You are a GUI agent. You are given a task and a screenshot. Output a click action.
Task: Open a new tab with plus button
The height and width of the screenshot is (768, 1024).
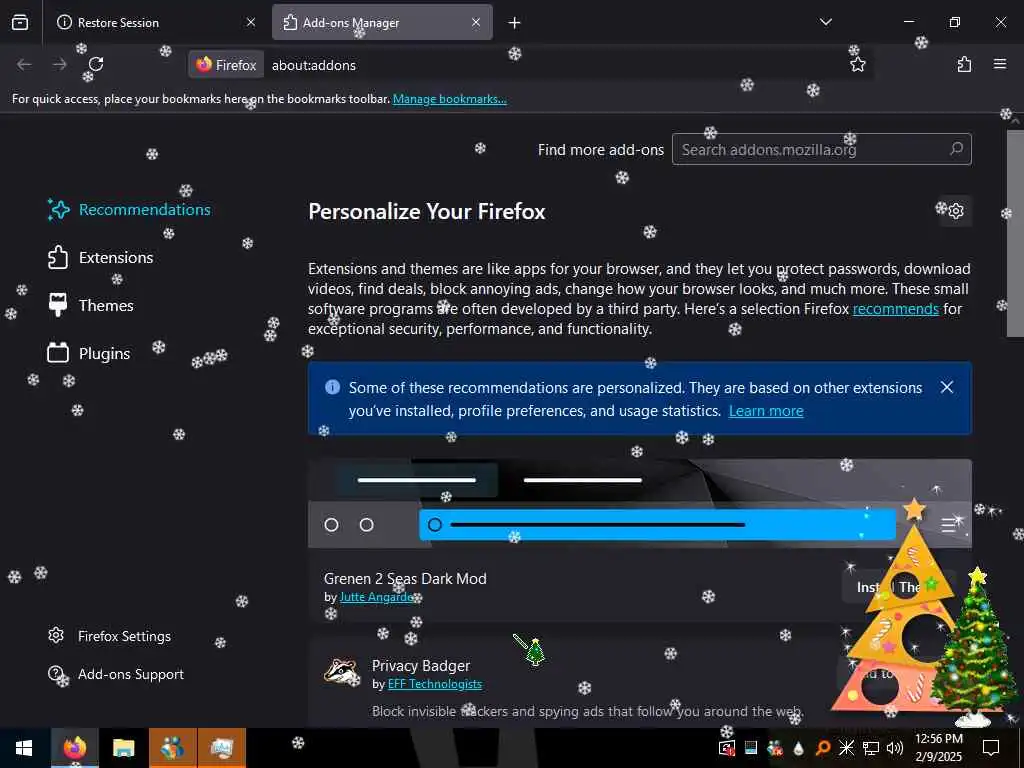click(x=515, y=23)
